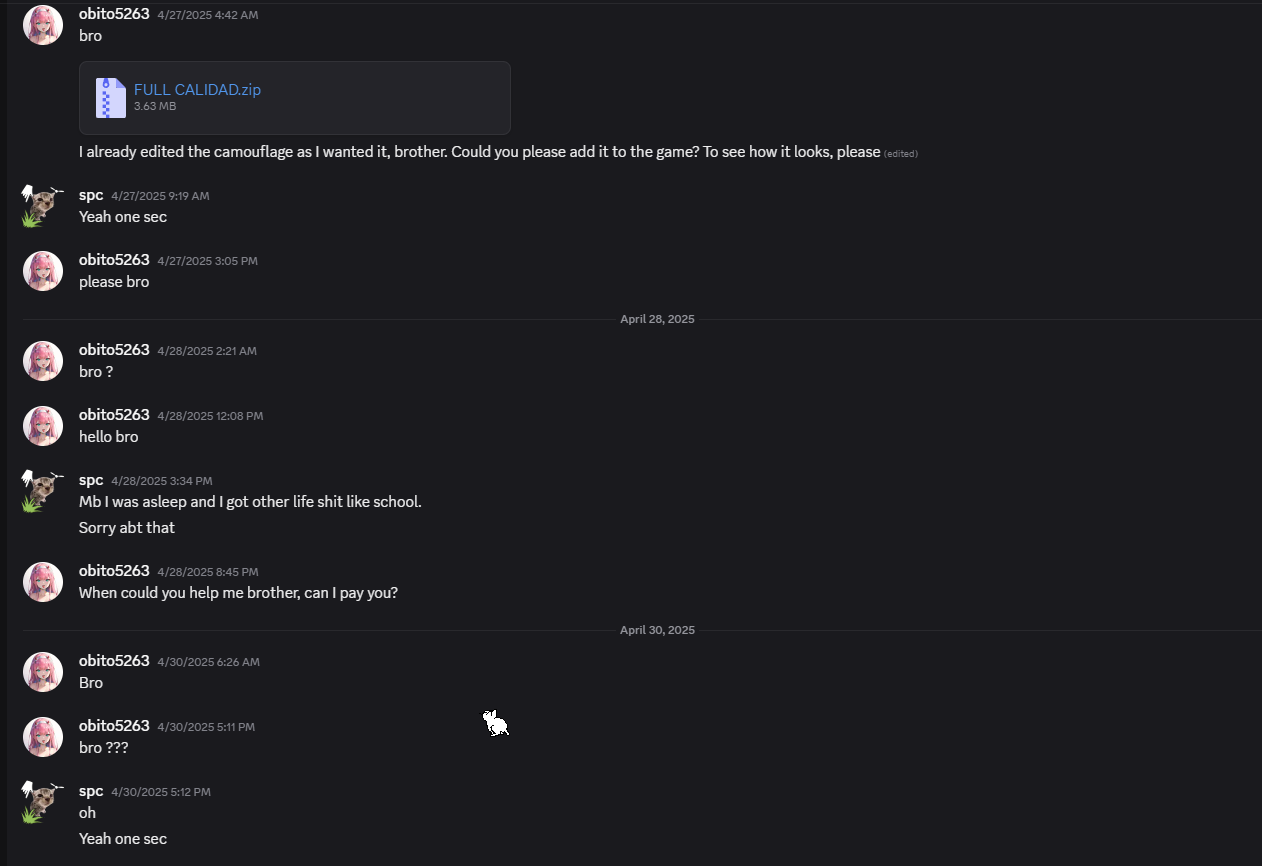The image size is (1262, 866).
Task: Click the "(edited)" label on the camouflage message
Action: (x=901, y=153)
